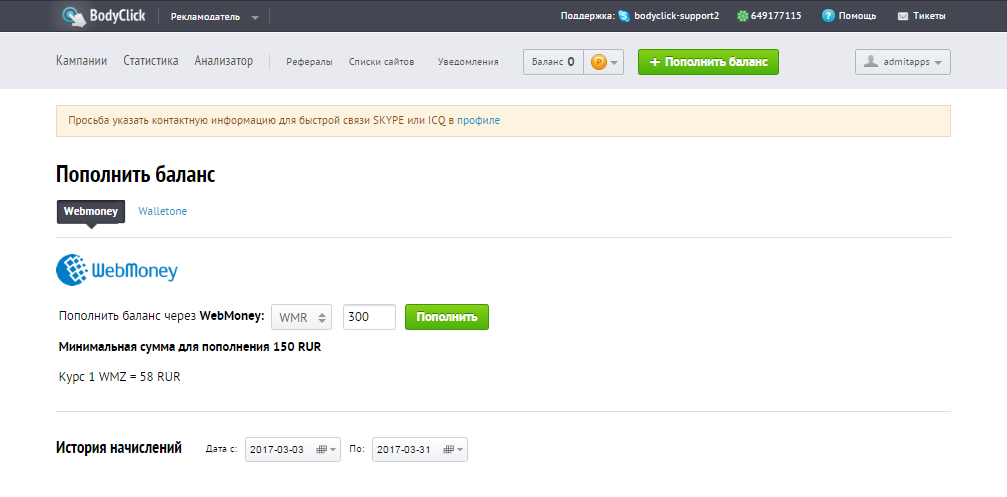
Task: Click the user avatar icon beside admitapps
Action: (871, 62)
